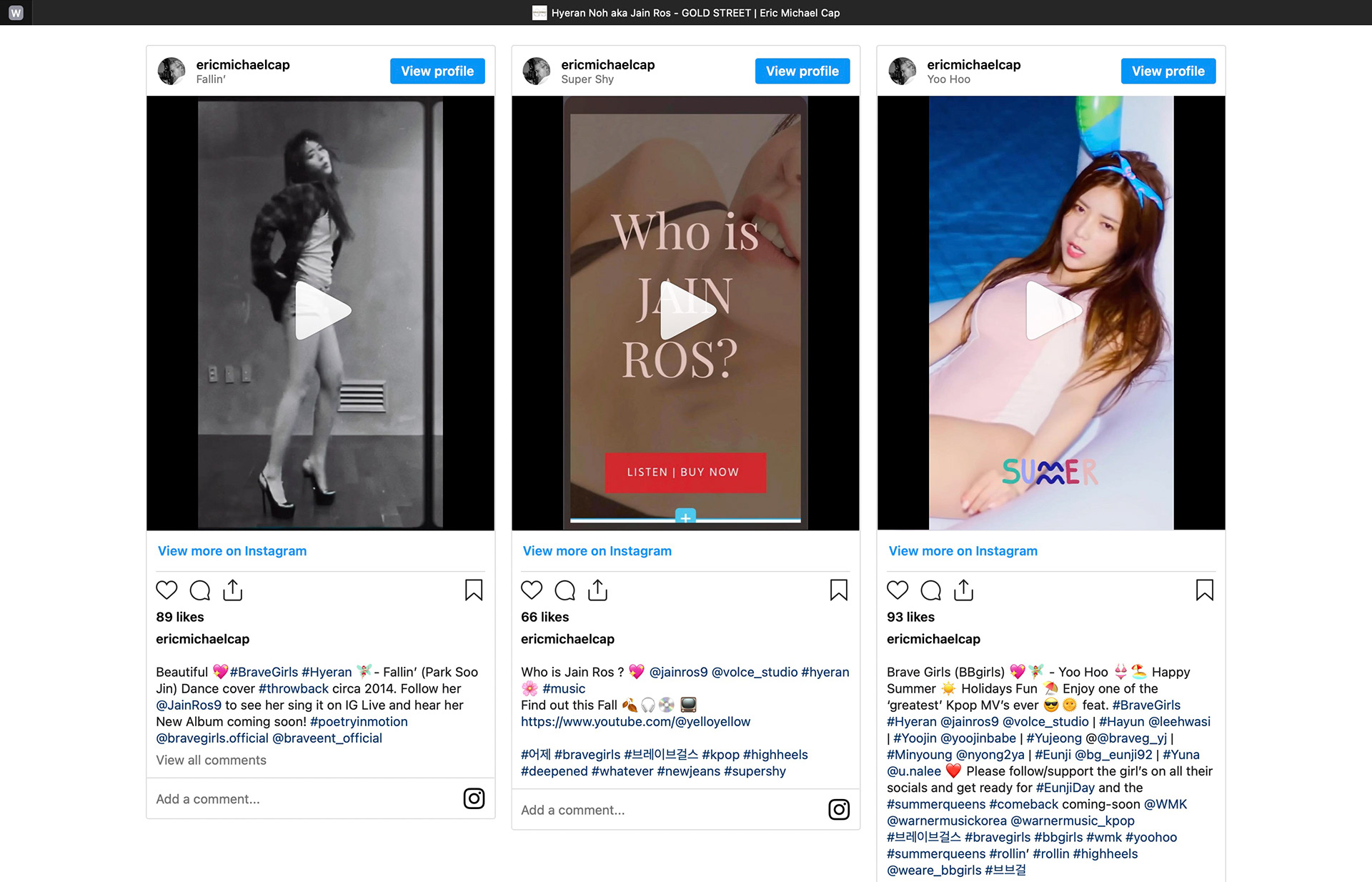Click Instagram logo in Fallin' post footer
The image size is (1372, 882).
(474, 798)
